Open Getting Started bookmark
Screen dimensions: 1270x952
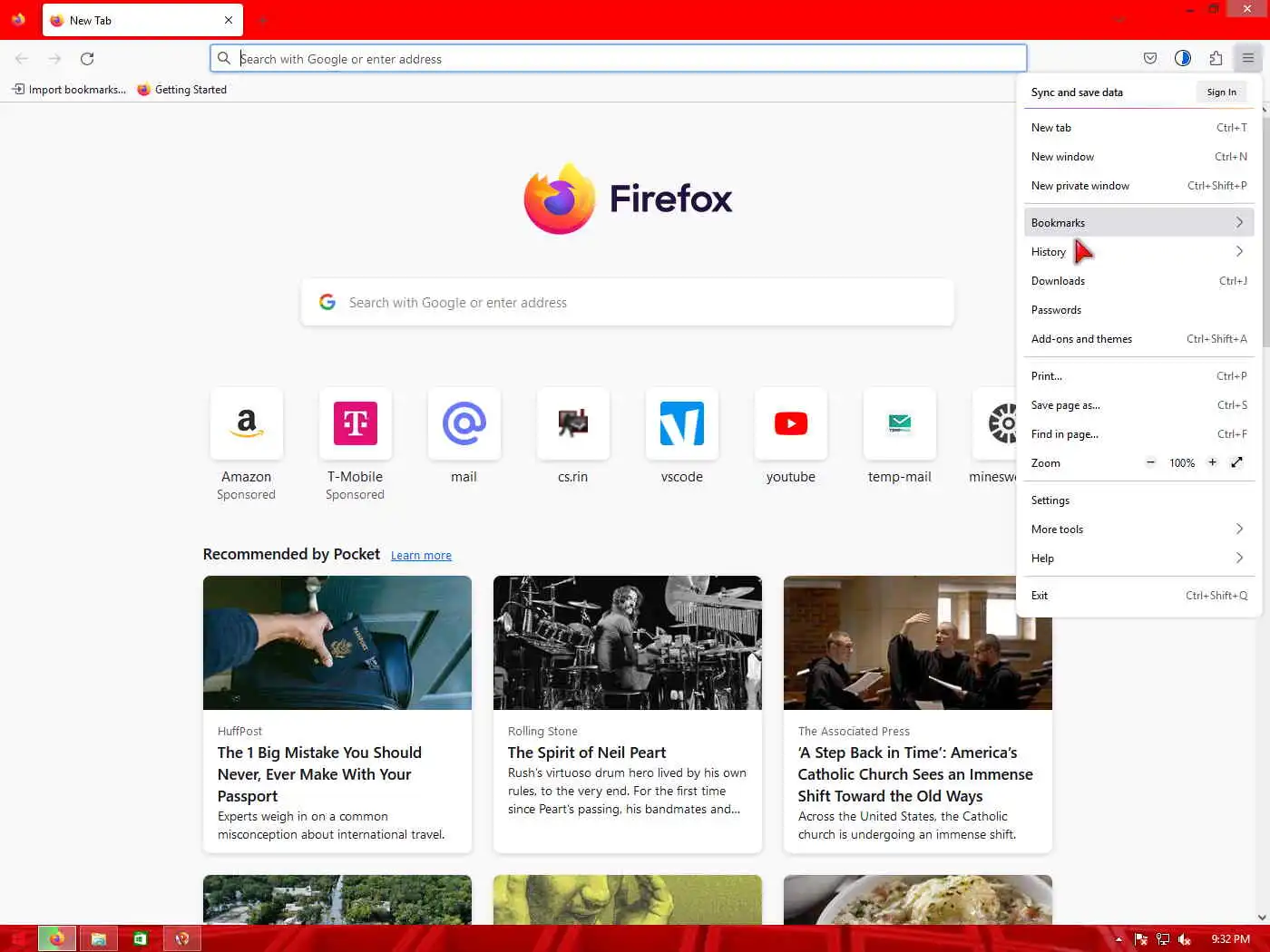coord(181,89)
